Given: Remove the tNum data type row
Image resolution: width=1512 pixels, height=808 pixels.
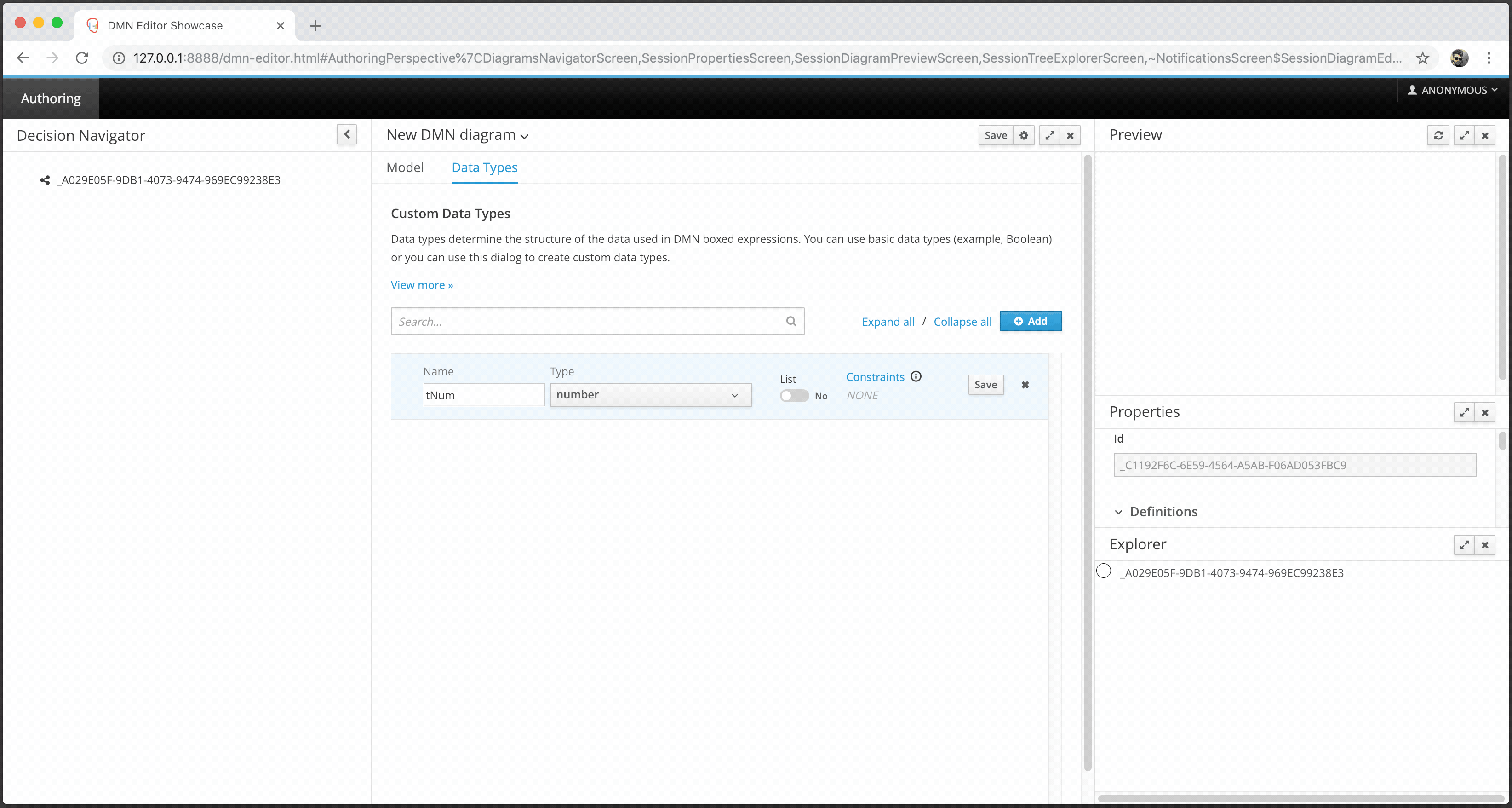Looking at the screenshot, I should pos(1025,385).
